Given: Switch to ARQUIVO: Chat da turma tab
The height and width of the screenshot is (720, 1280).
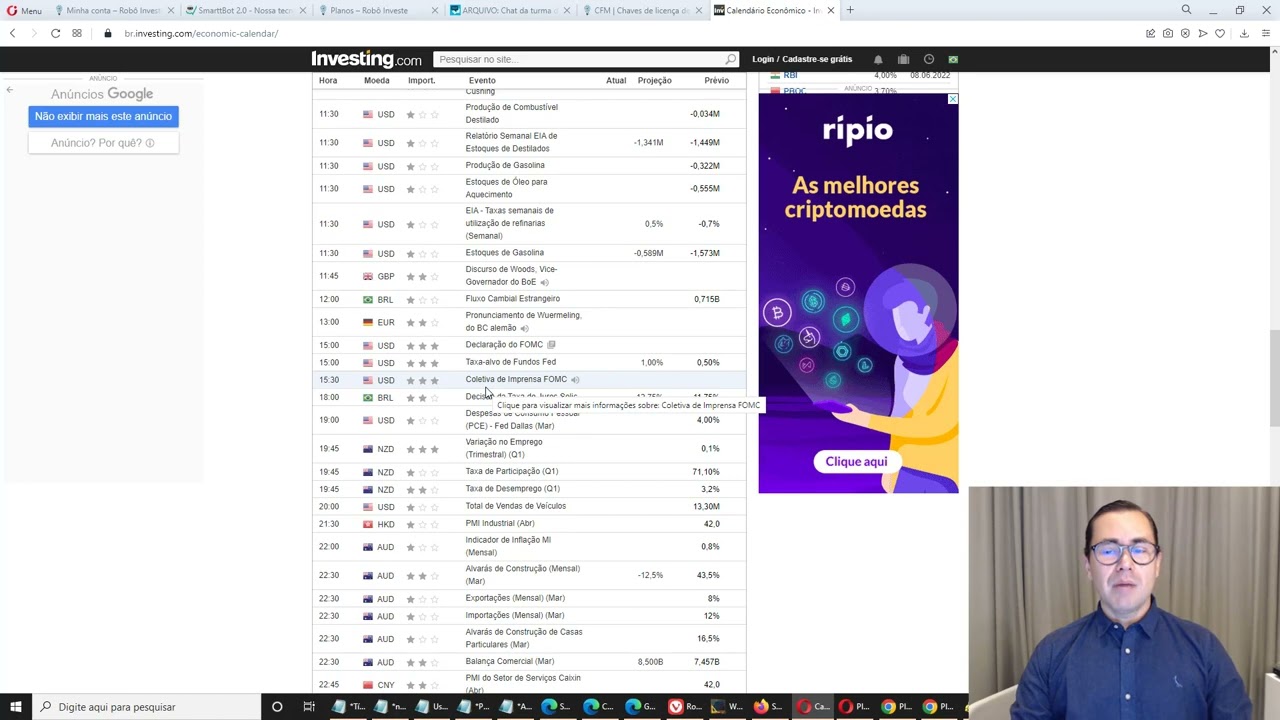Looking at the screenshot, I should coord(509,10).
